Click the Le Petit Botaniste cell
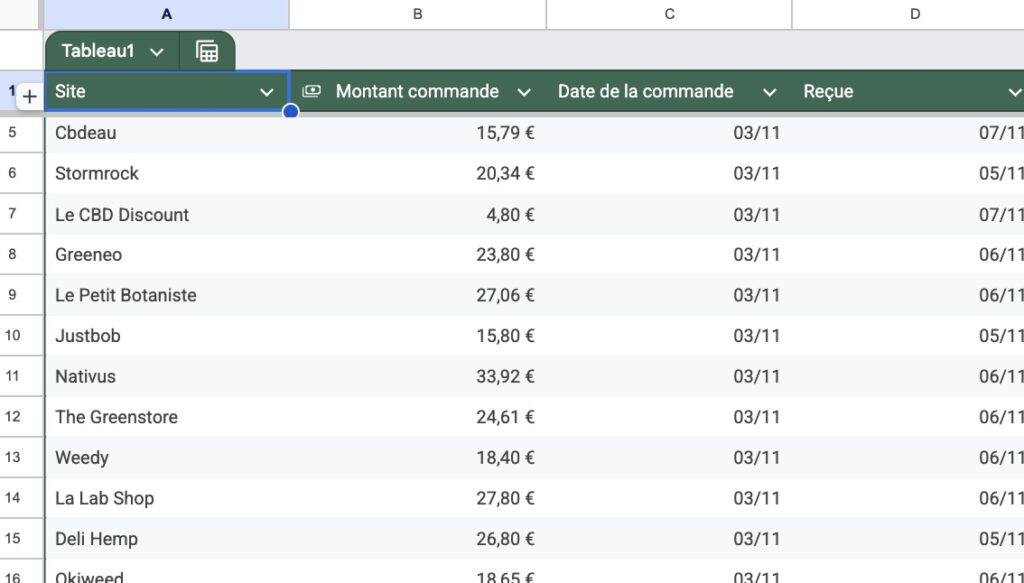The image size is (1024, 583). [x=166, y=295]
